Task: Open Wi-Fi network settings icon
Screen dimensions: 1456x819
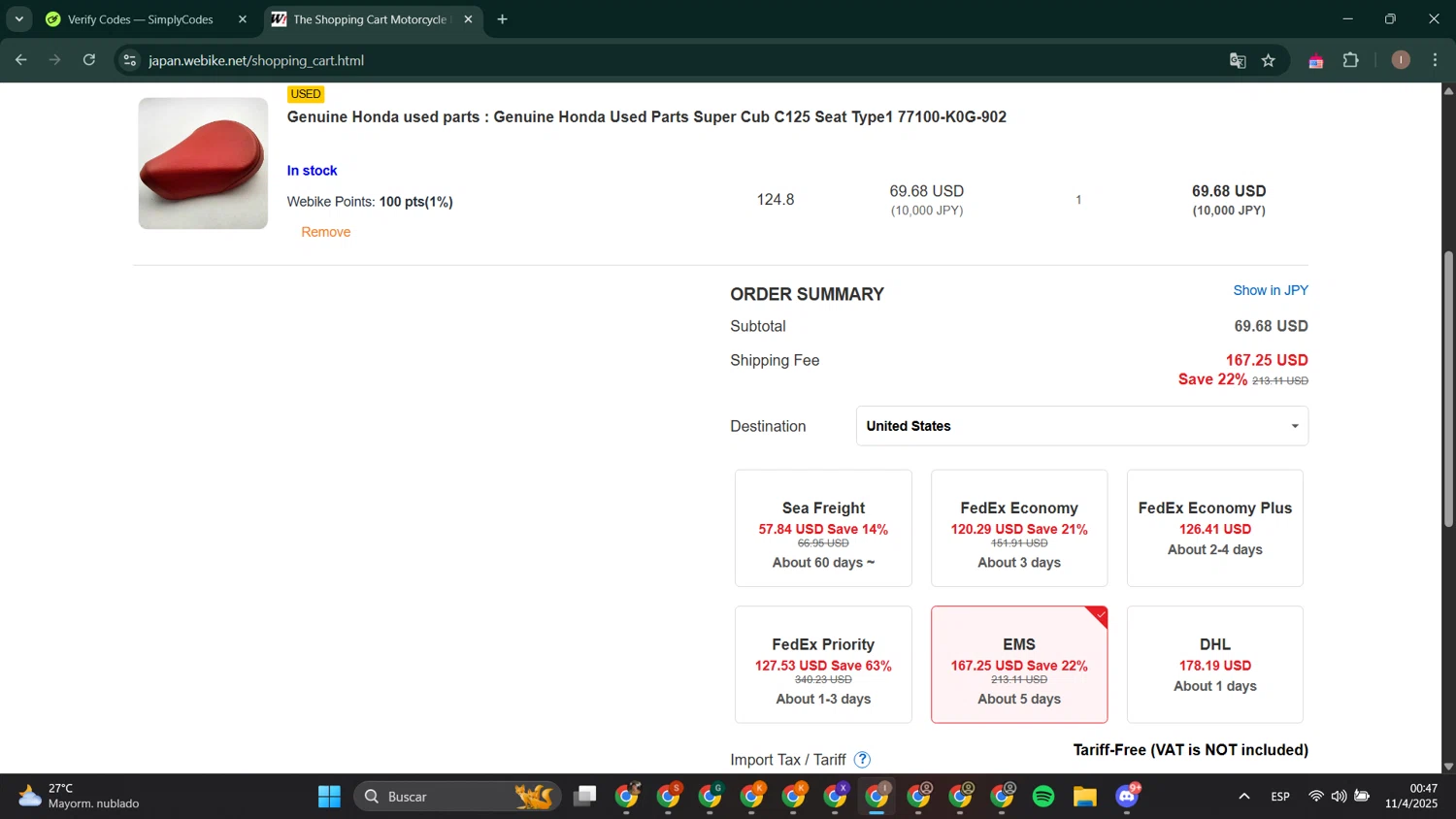Action: (x=1315, y=797)
